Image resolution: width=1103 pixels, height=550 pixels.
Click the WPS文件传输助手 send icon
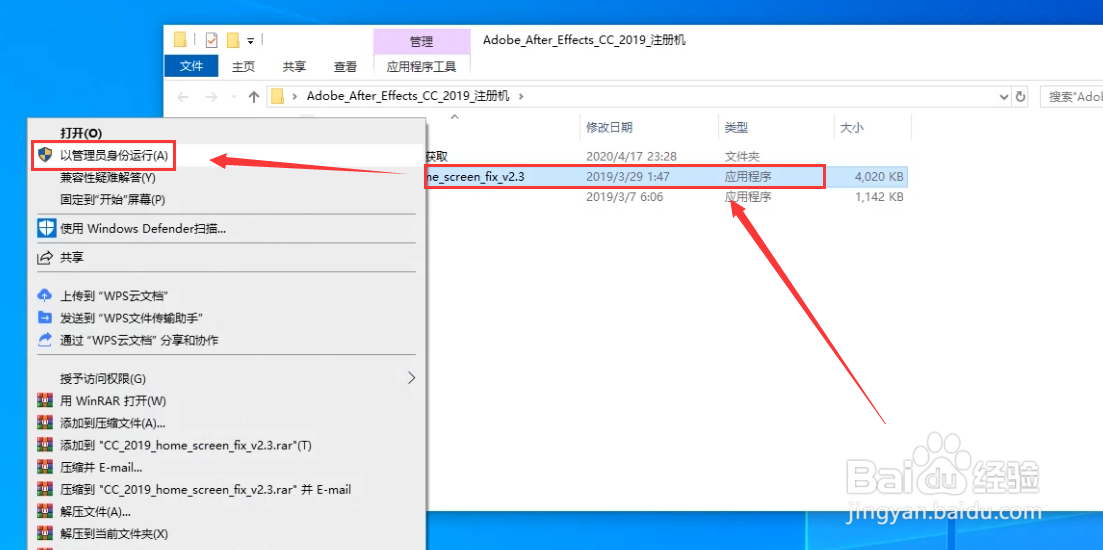click(x=45, y=318)
